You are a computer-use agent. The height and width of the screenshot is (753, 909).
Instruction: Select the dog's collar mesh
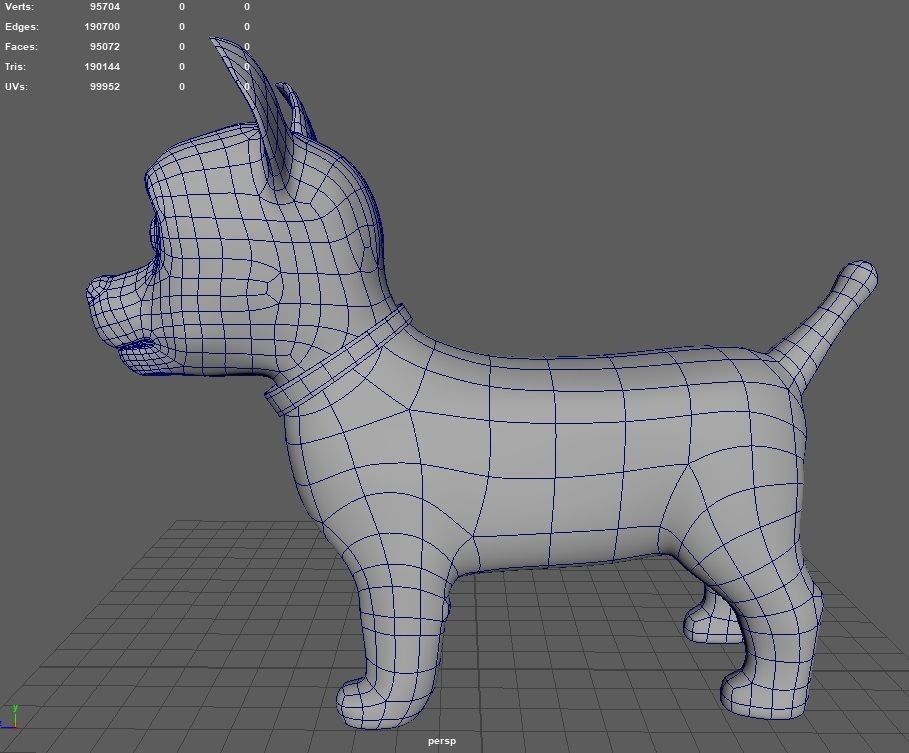(x=339, y=359)
